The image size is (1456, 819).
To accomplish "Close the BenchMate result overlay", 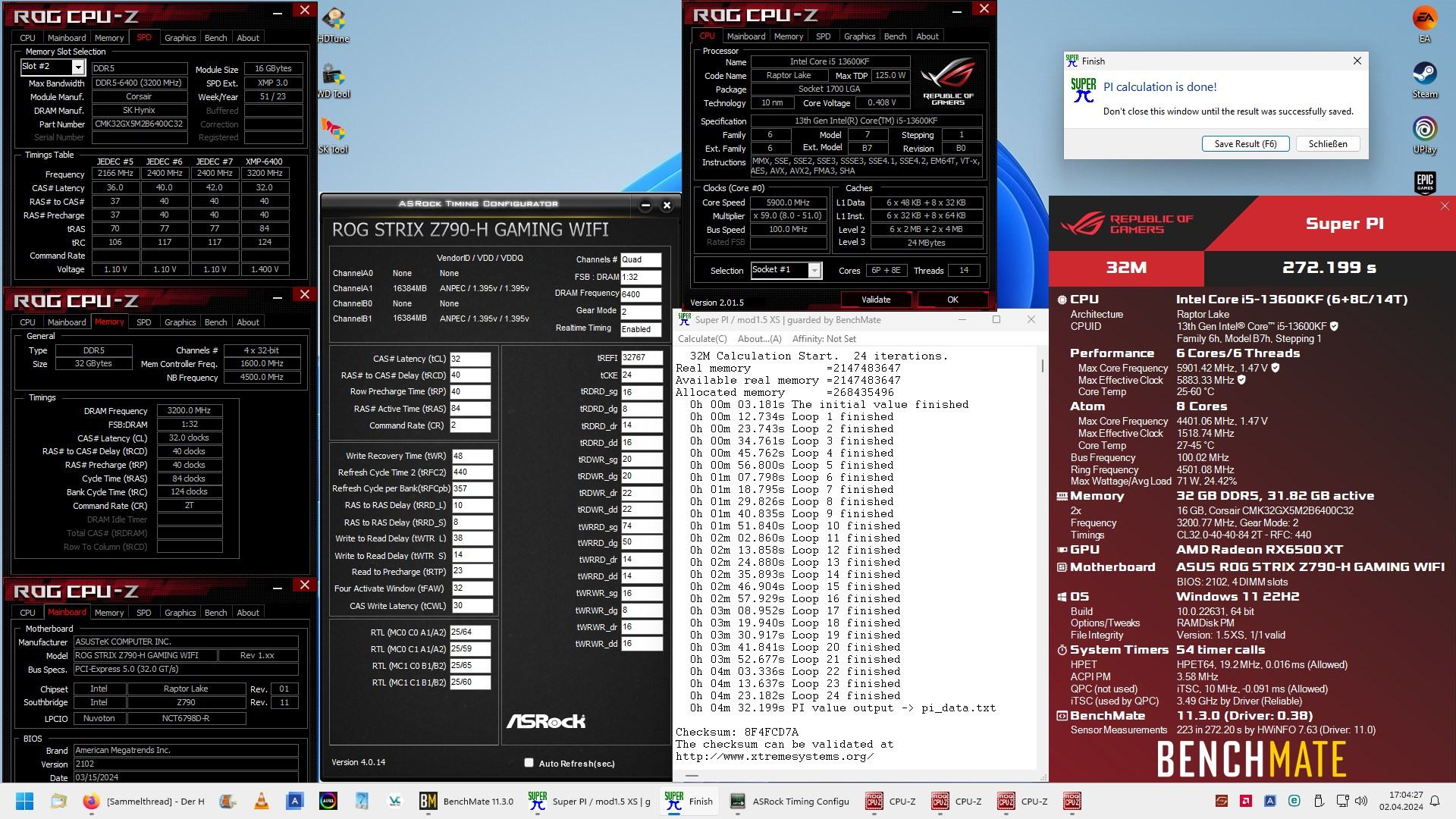I will pyautogui.click(x=1445, y=206).
